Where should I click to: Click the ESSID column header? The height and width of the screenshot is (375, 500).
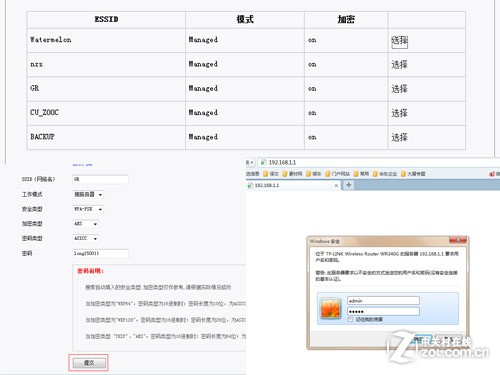(x=106, y=19)
